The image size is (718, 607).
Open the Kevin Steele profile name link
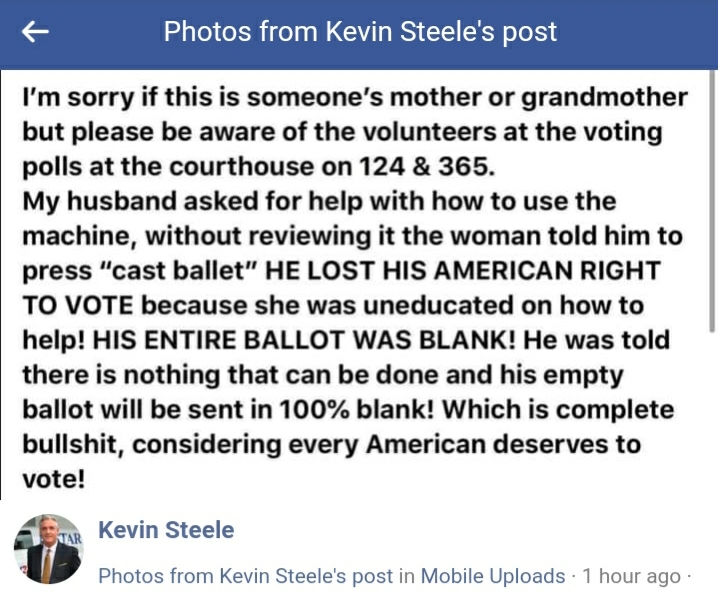tap(166, 530)
